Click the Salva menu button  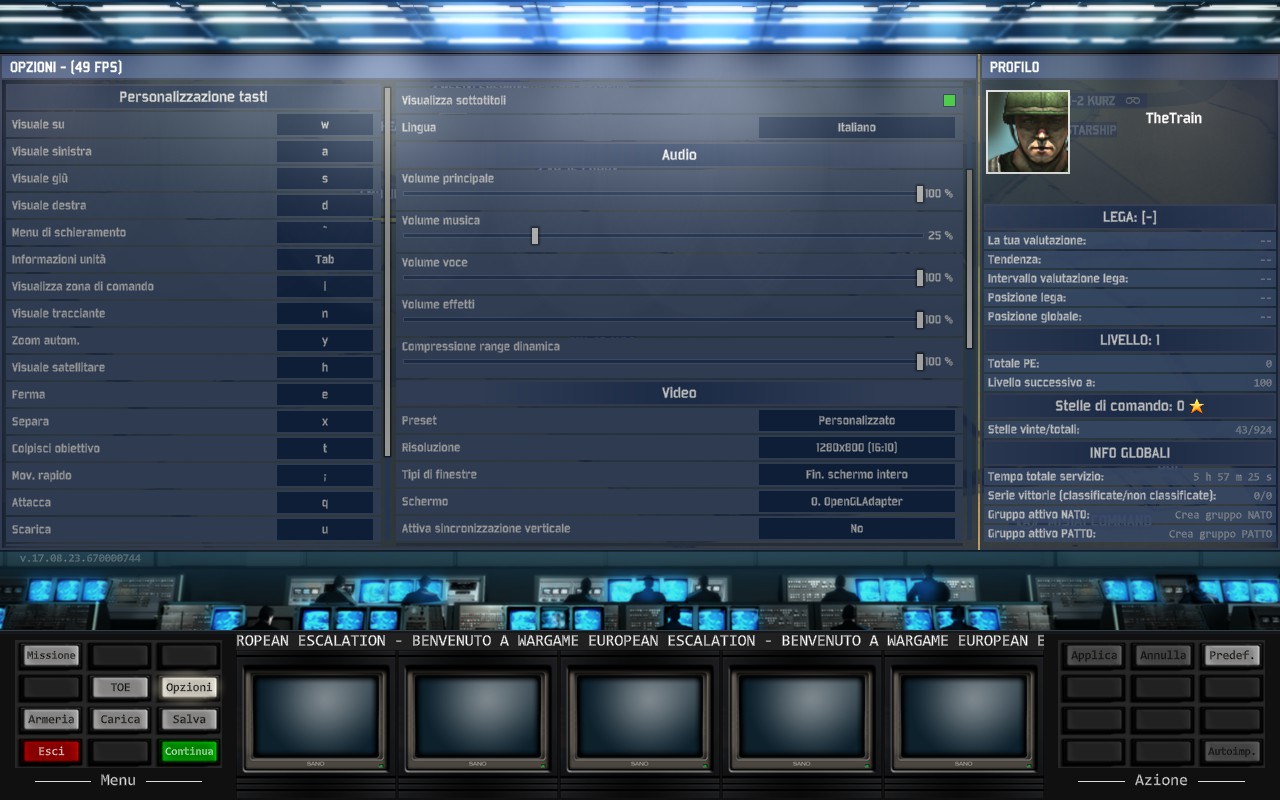pyautogui.click(x=189, y=720)
